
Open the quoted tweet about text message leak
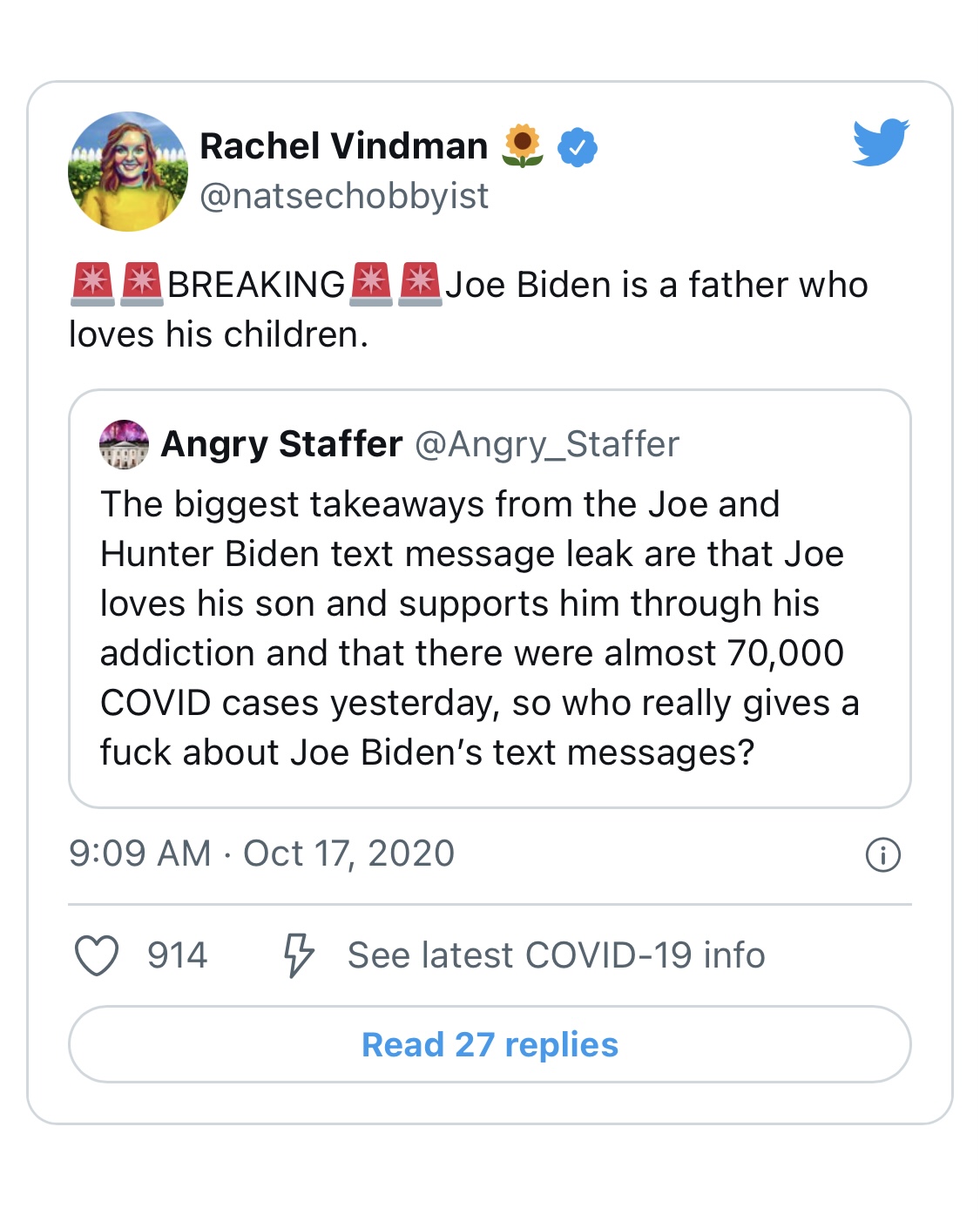(479, 629)
